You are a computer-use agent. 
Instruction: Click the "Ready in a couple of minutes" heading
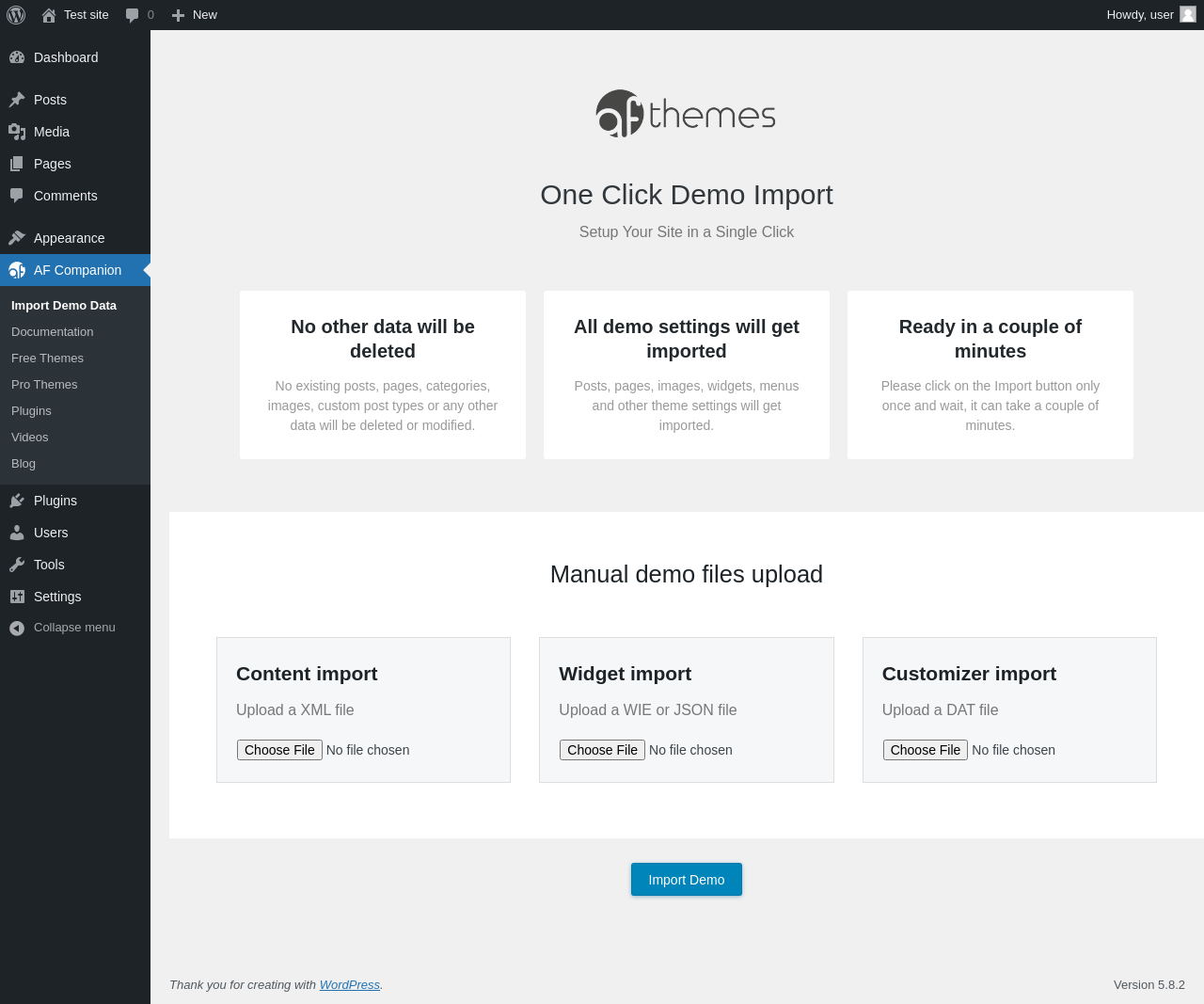pos(990,339)
